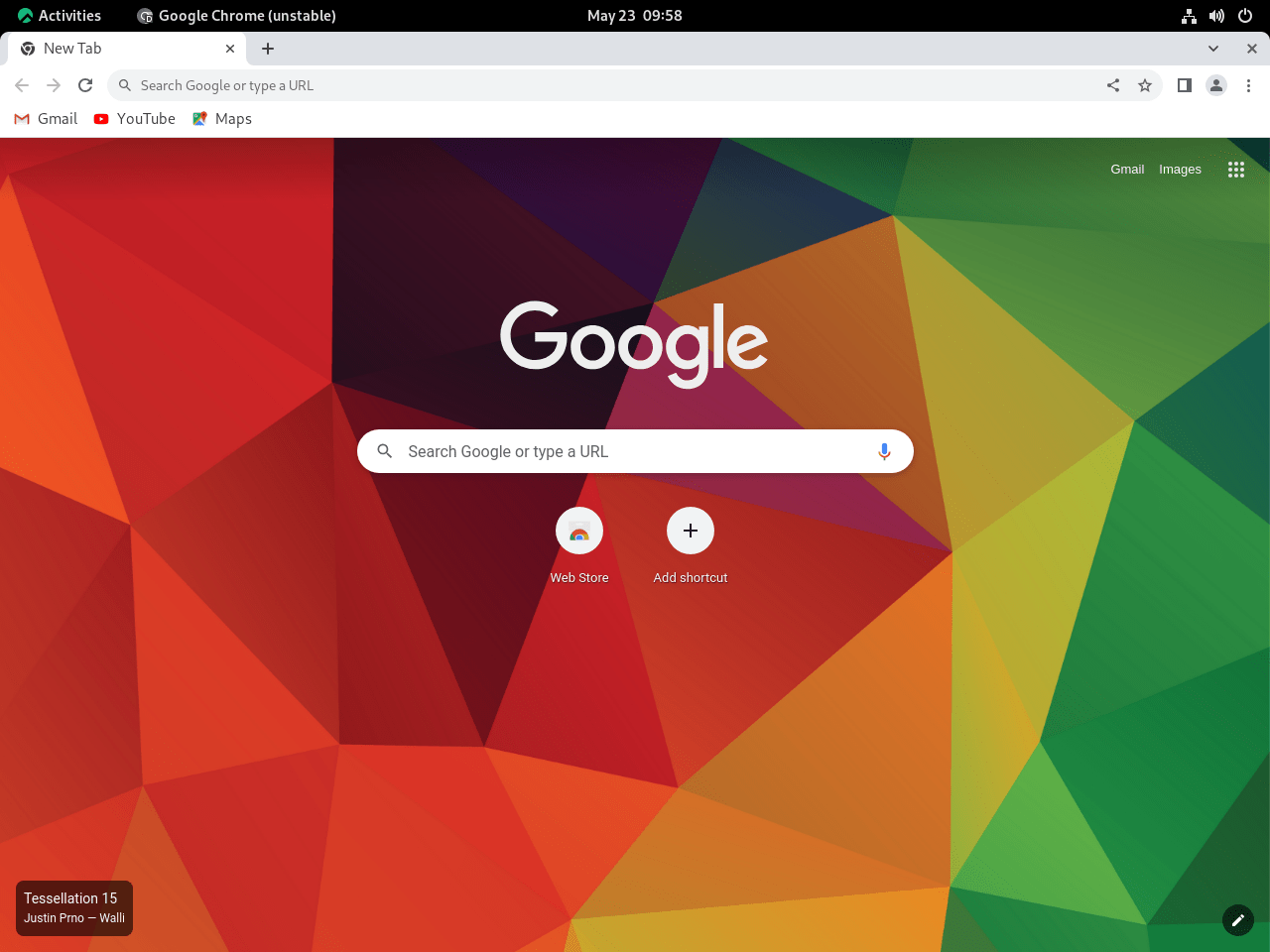
Task: Click the Google search box on page
Action: [x=635, y=451]
